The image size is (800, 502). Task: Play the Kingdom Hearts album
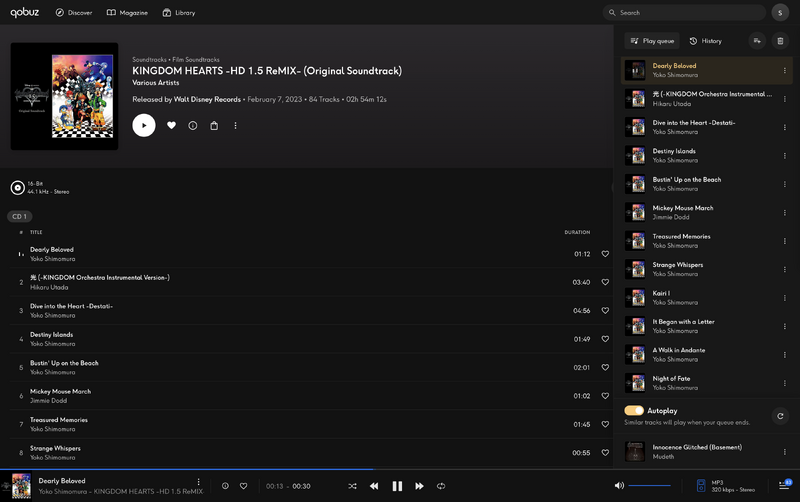point(144,126)
